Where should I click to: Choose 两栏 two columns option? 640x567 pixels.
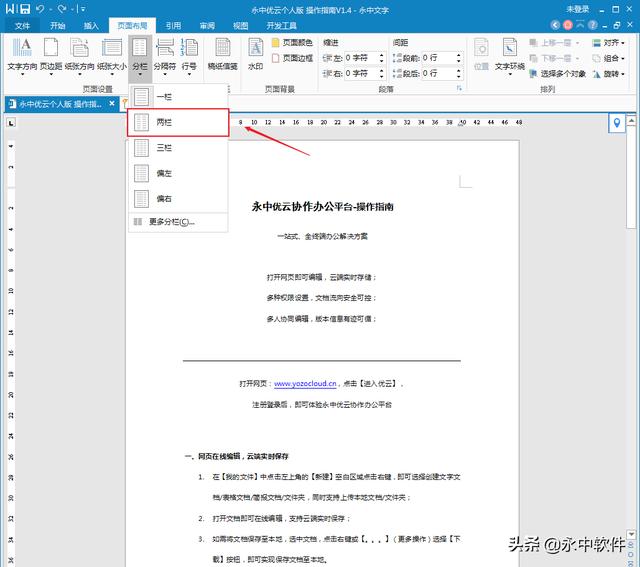coord(178,122)
